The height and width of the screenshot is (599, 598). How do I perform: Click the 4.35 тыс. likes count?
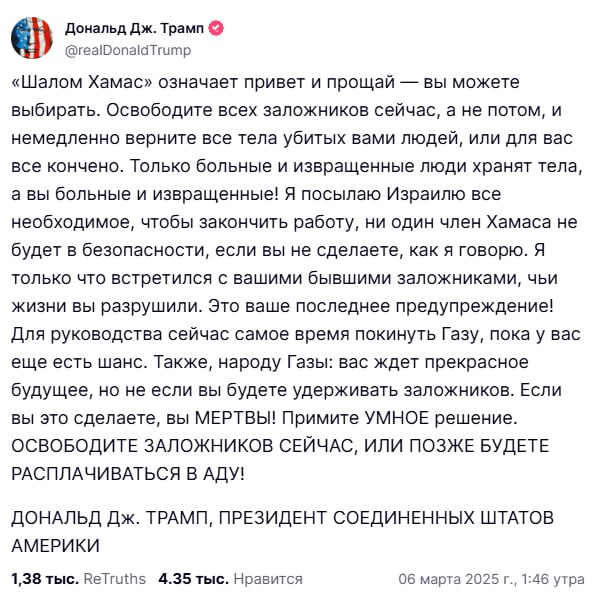click(193, 579)
